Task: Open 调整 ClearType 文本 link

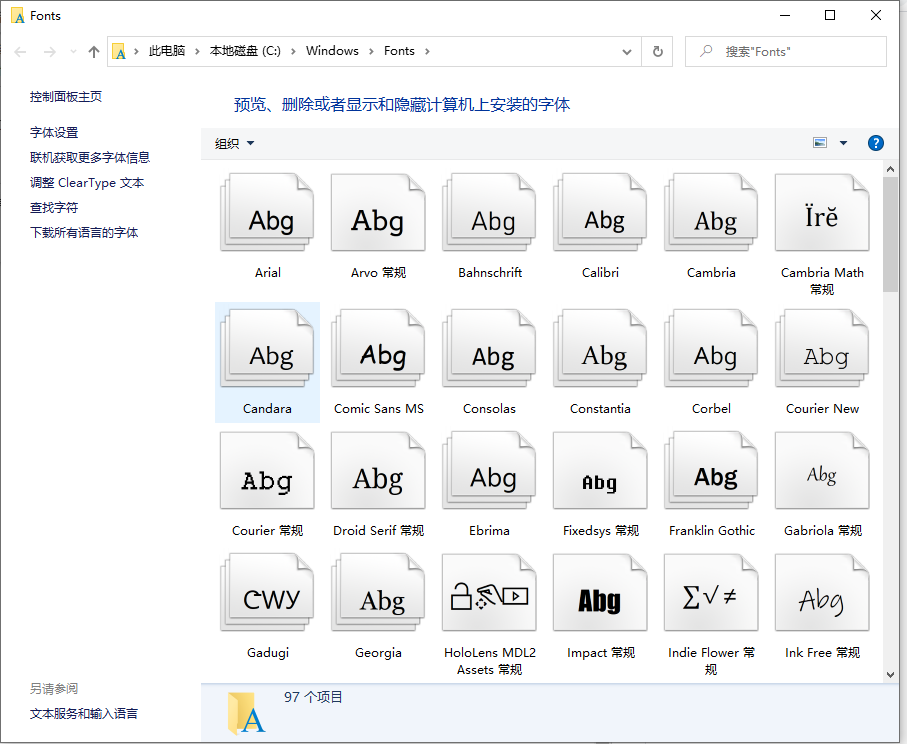Action: (87, 182)
